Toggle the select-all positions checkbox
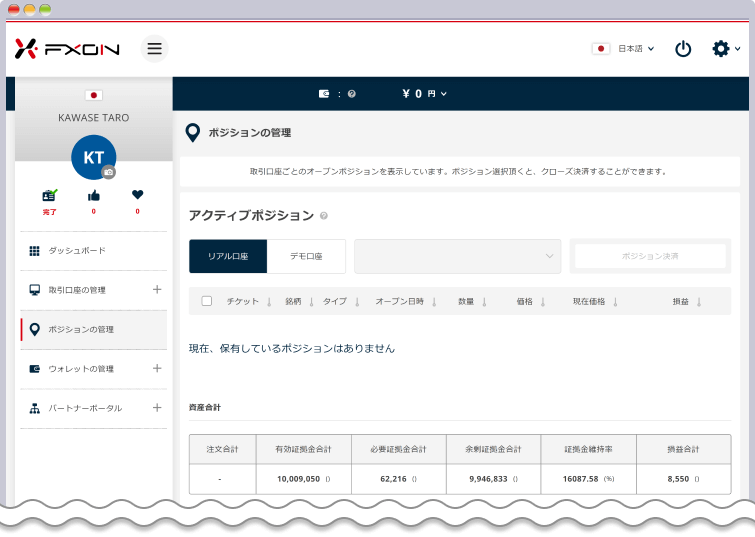This screenshot has height=537, width=755. (207, 301)
